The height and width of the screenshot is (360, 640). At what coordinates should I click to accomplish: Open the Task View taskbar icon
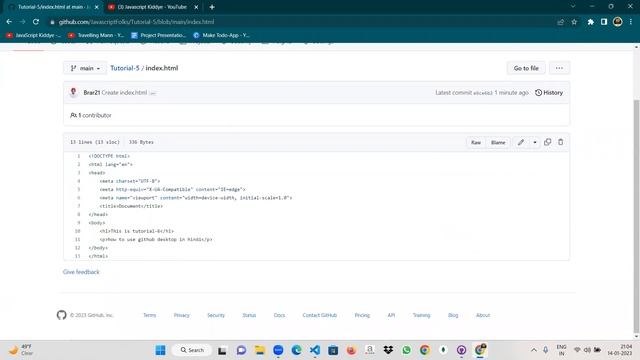click(x=222, y=350)
